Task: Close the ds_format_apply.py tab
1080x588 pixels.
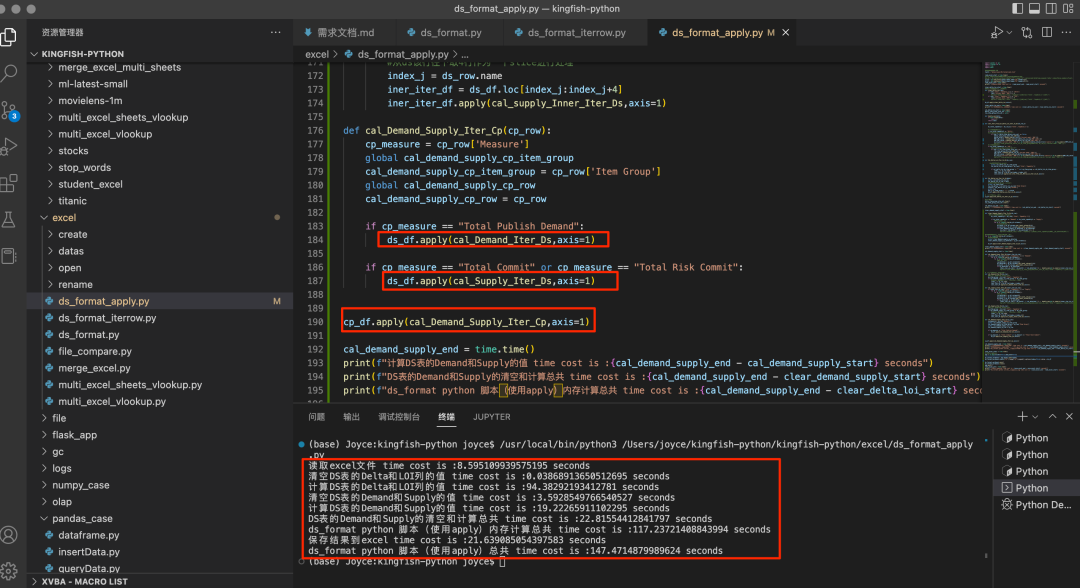Action: pos(785,32)
